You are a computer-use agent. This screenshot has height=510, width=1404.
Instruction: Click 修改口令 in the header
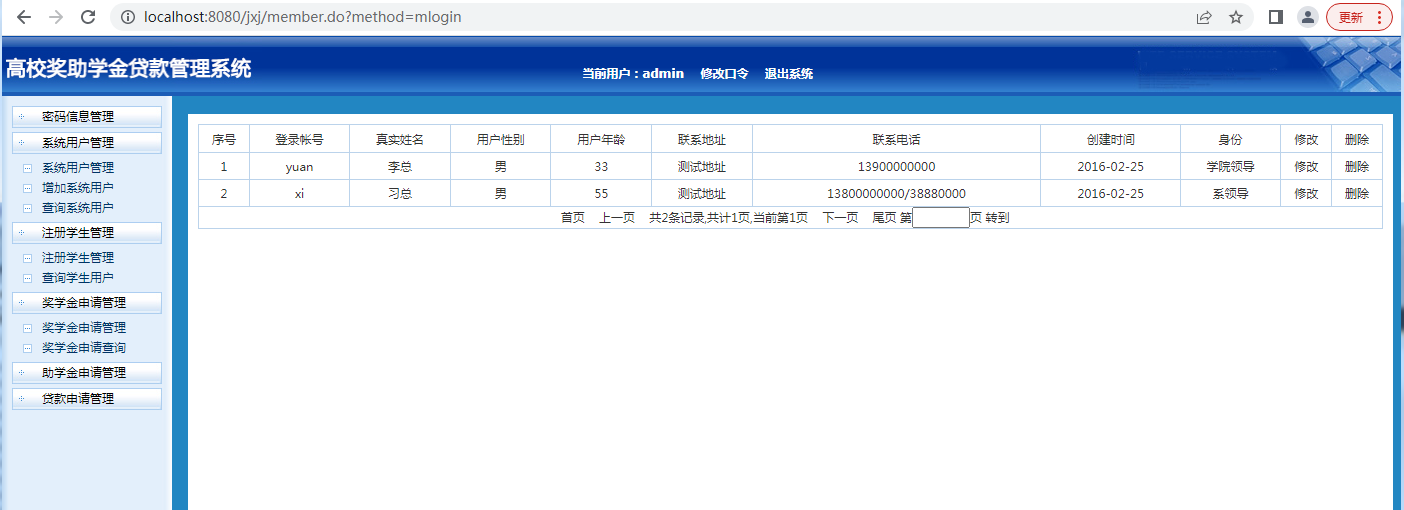pyautogui.click(x=724, y=74)
